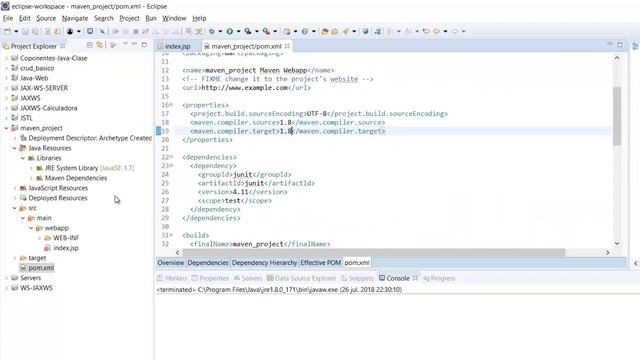Open the Back history dropdown arrow
The height and width of the screenshot is (360, 640).
click(x=445, y=31)
